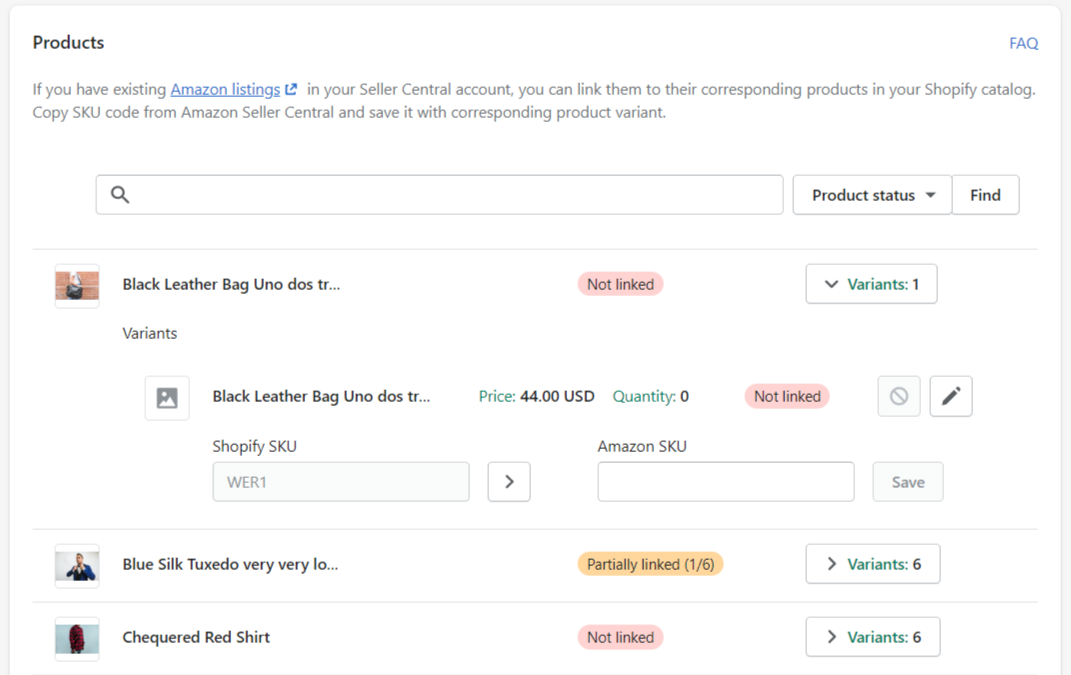Click the Save button for Amazon SKU
Image resolution: width=1071 pixels, height=675 pixels.
pyautogui.click(x=908, y=482)
